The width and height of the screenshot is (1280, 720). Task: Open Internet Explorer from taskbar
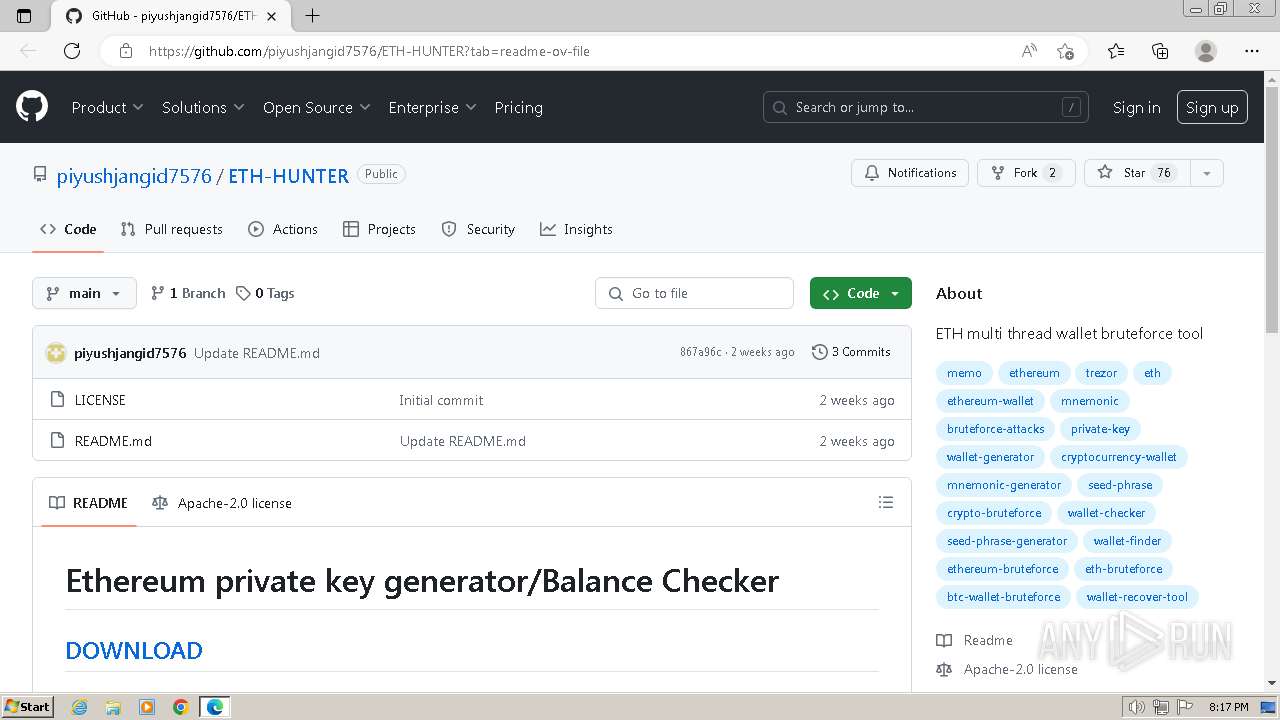pyautogui.click(x=79, y=707)
